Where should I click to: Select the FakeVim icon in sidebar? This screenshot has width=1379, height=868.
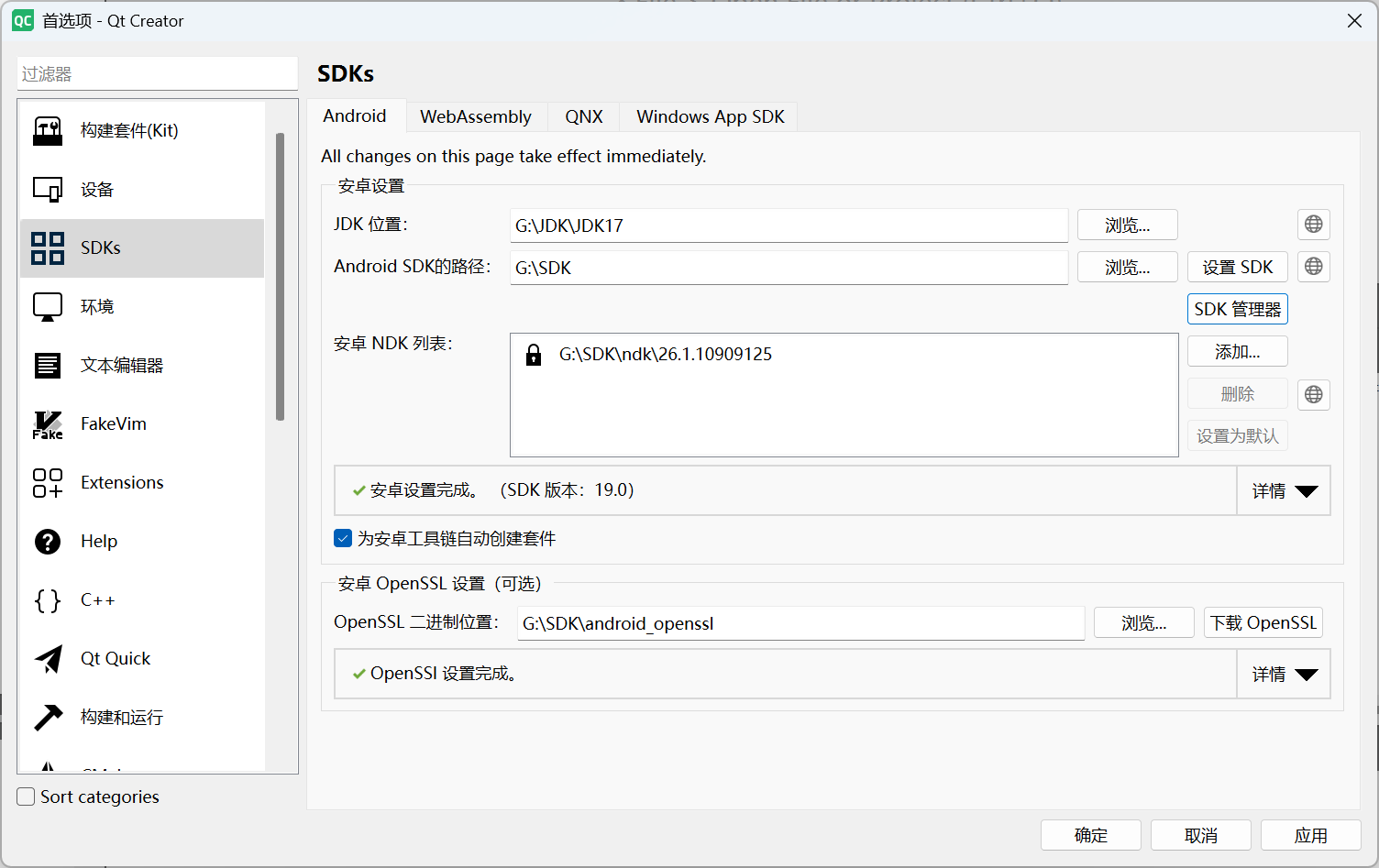48,424
